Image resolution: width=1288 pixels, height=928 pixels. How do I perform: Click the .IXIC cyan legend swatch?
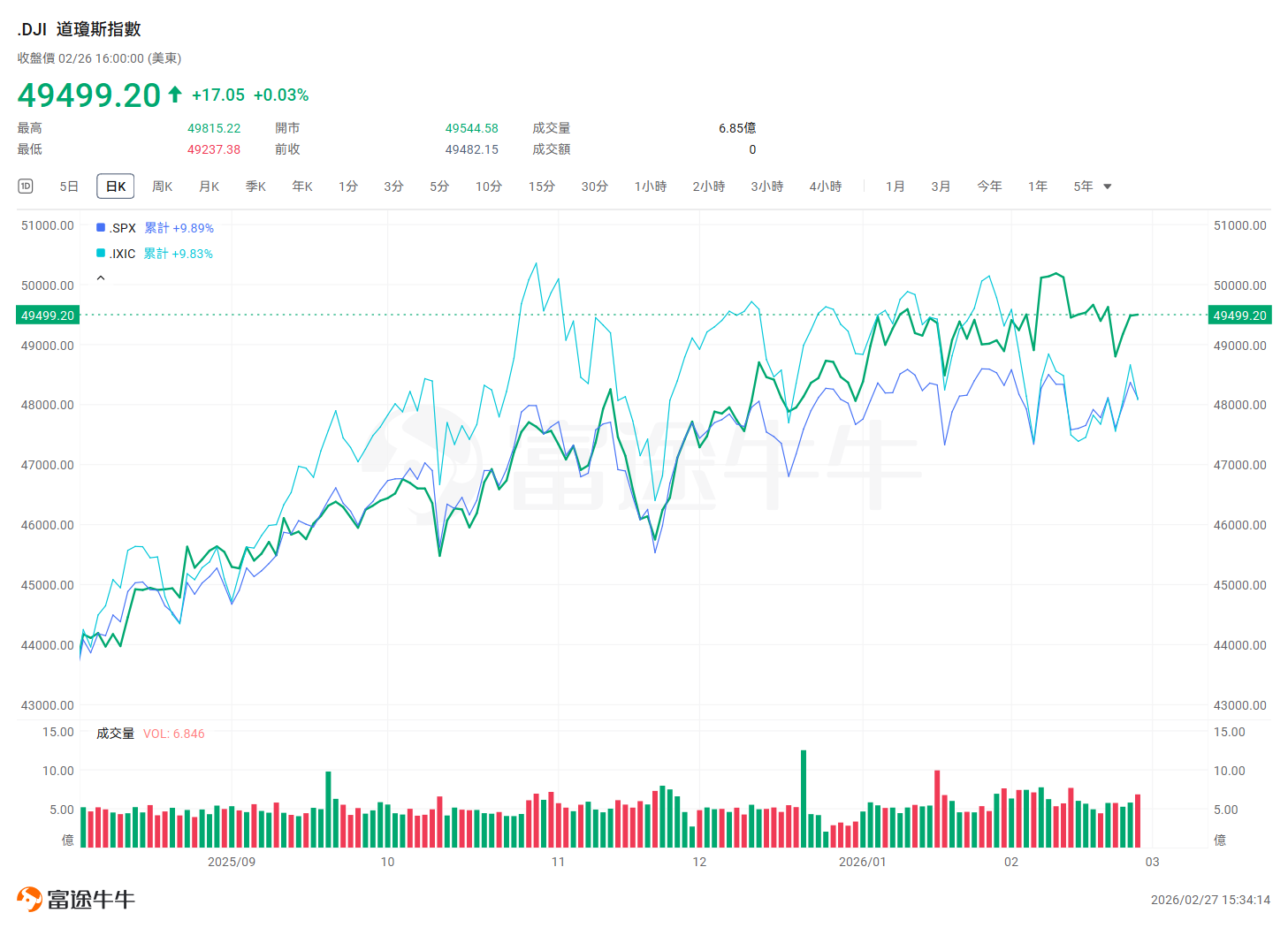101,254
